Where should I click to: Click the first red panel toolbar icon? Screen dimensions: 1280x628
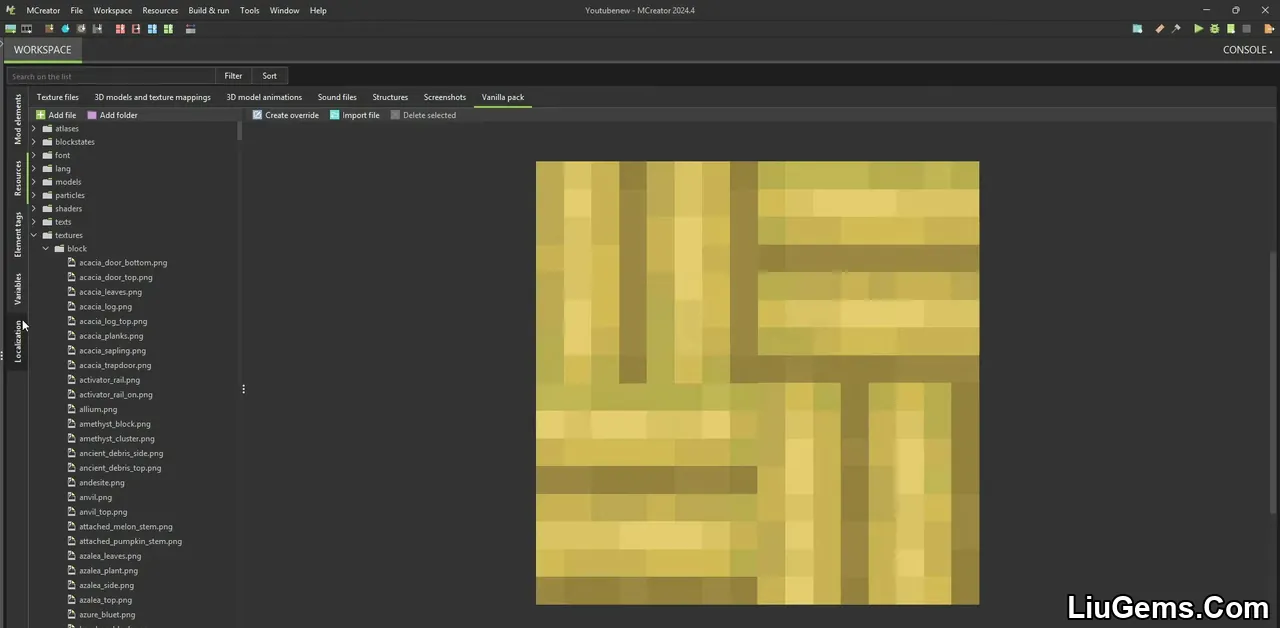[x=120, y=29]
